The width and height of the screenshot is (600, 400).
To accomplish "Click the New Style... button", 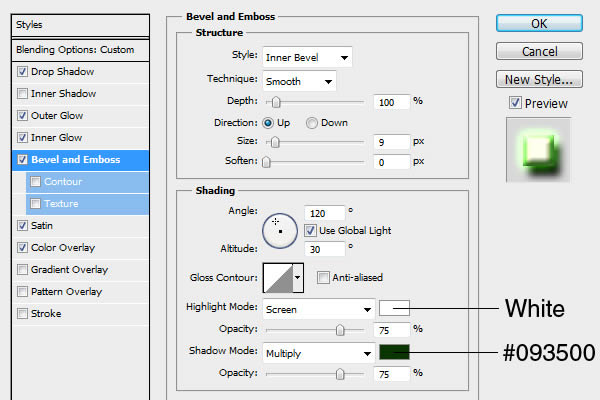I will pos(539,79).
